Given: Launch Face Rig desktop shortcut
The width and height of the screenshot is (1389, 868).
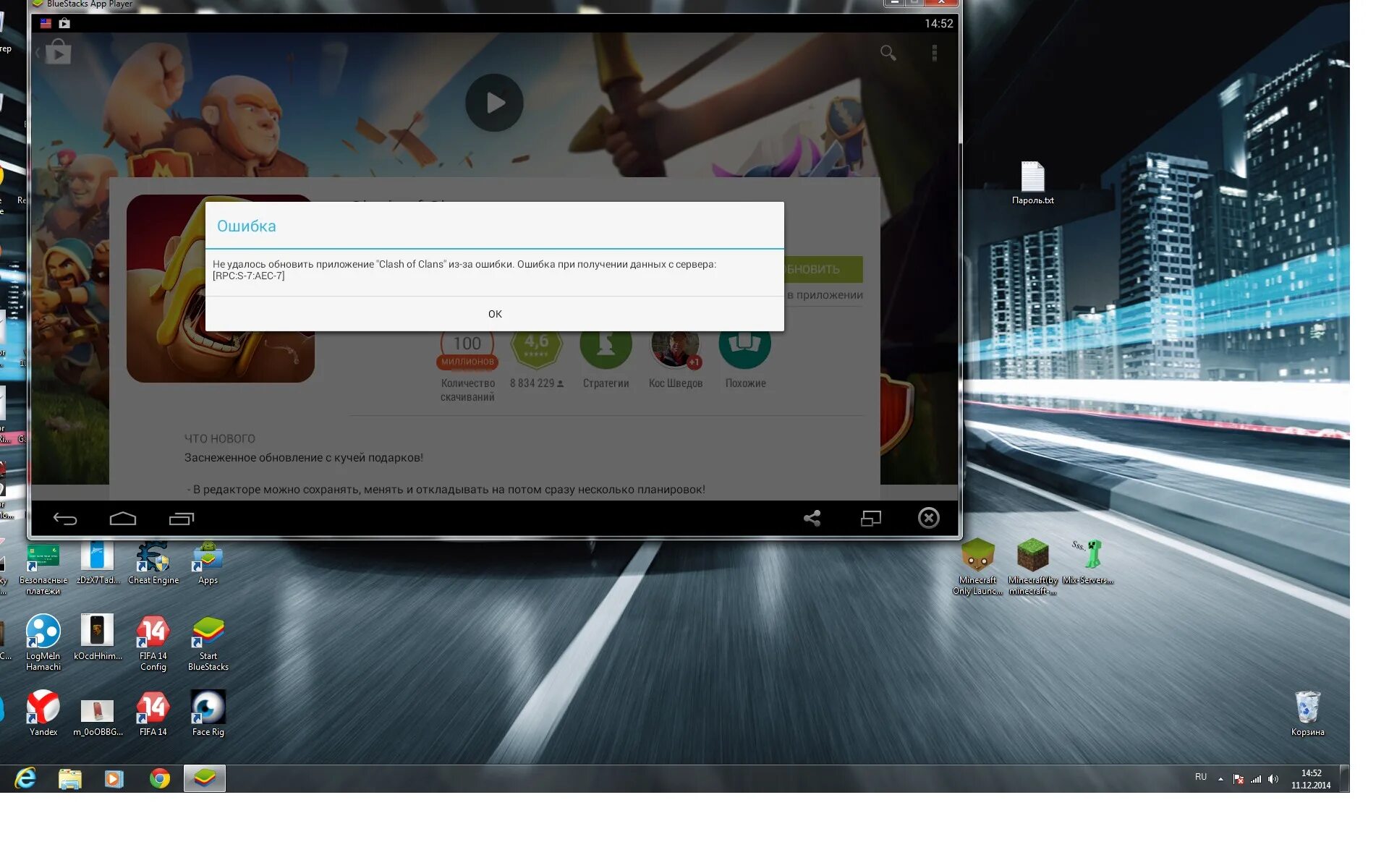Looking at the screenshot, I should (x=208, y=713).
